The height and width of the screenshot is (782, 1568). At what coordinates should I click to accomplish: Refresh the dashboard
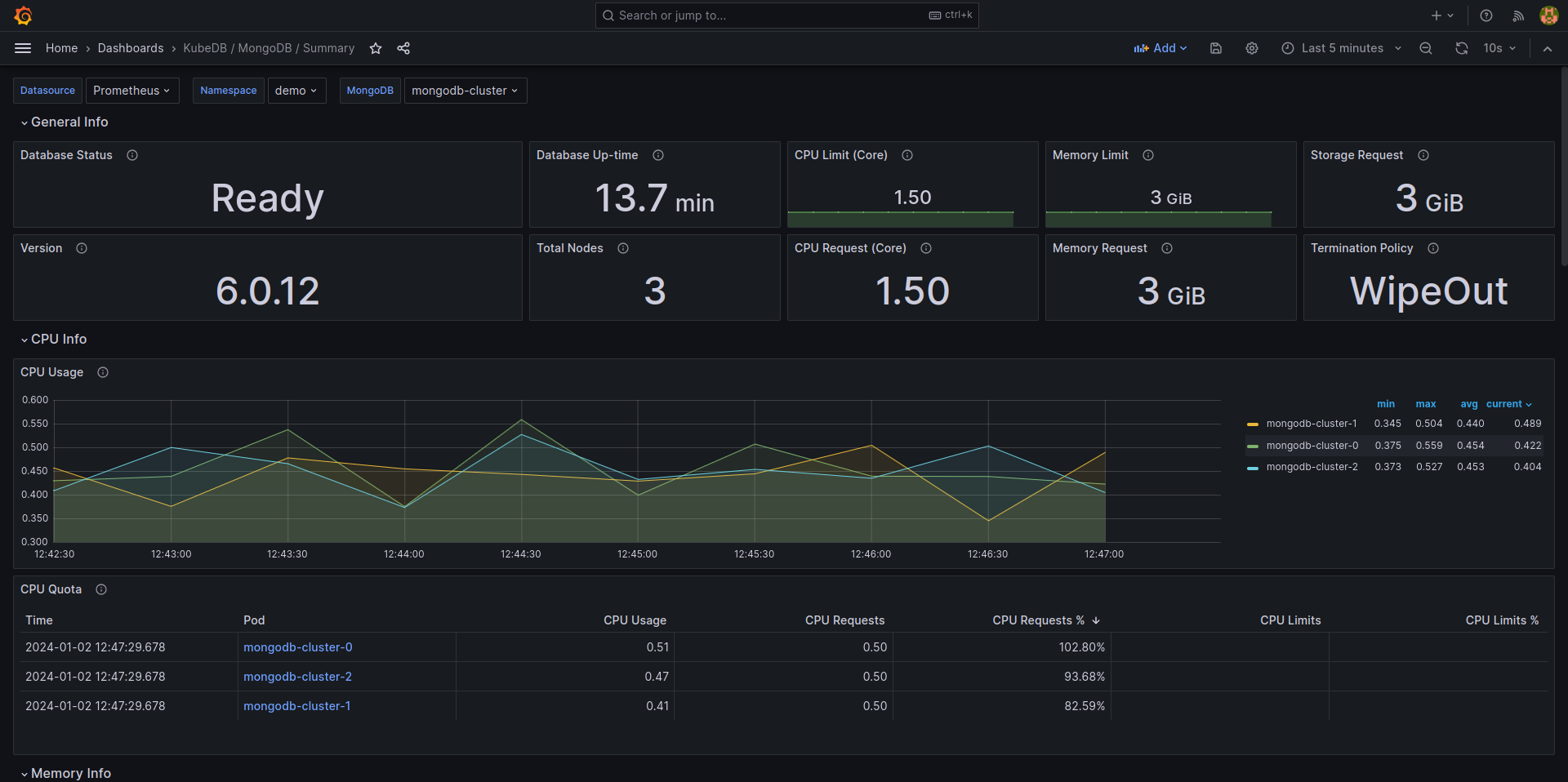pyautogui.click(x=1461, y=48)
